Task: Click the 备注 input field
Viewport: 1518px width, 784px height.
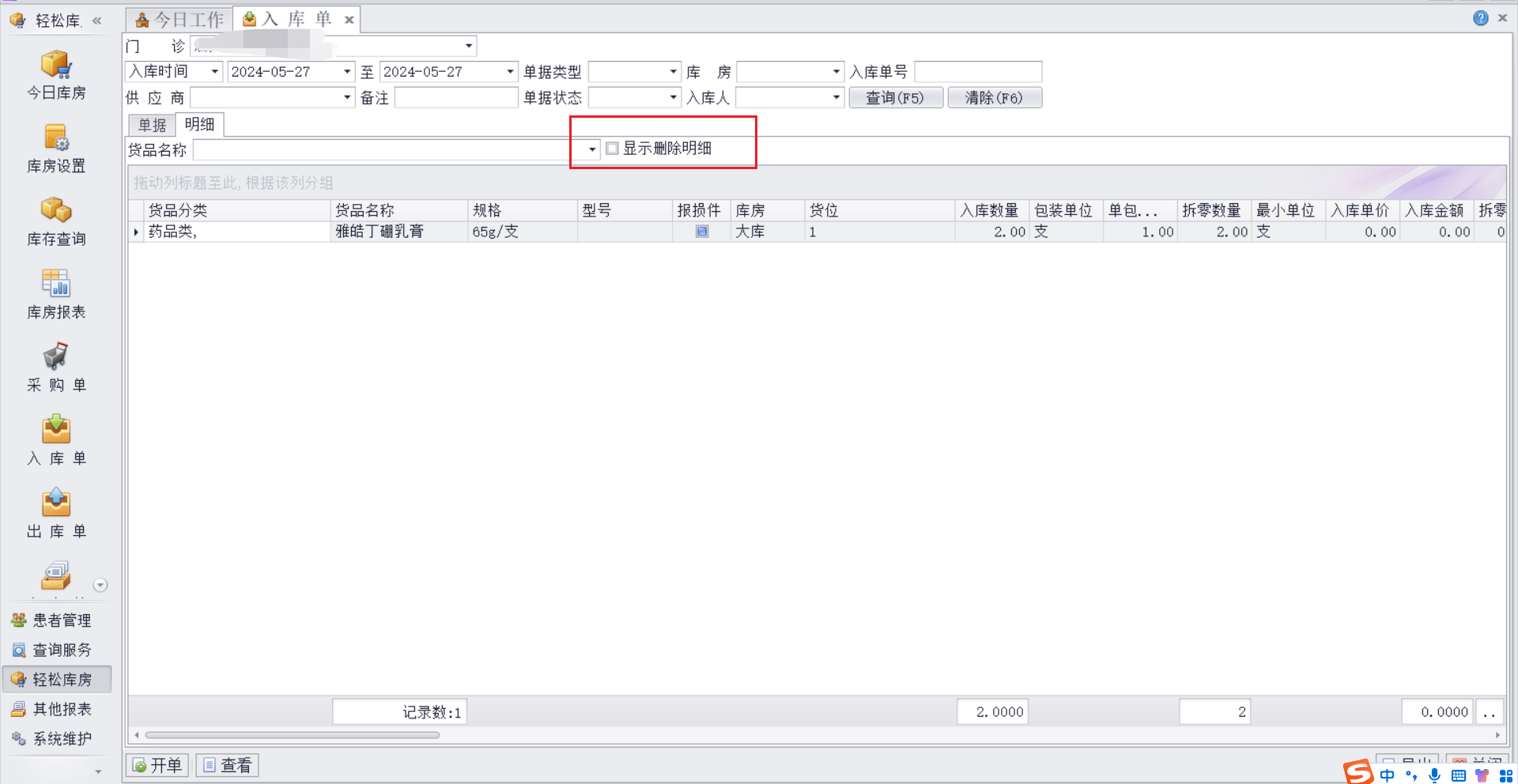Action: 456,97
